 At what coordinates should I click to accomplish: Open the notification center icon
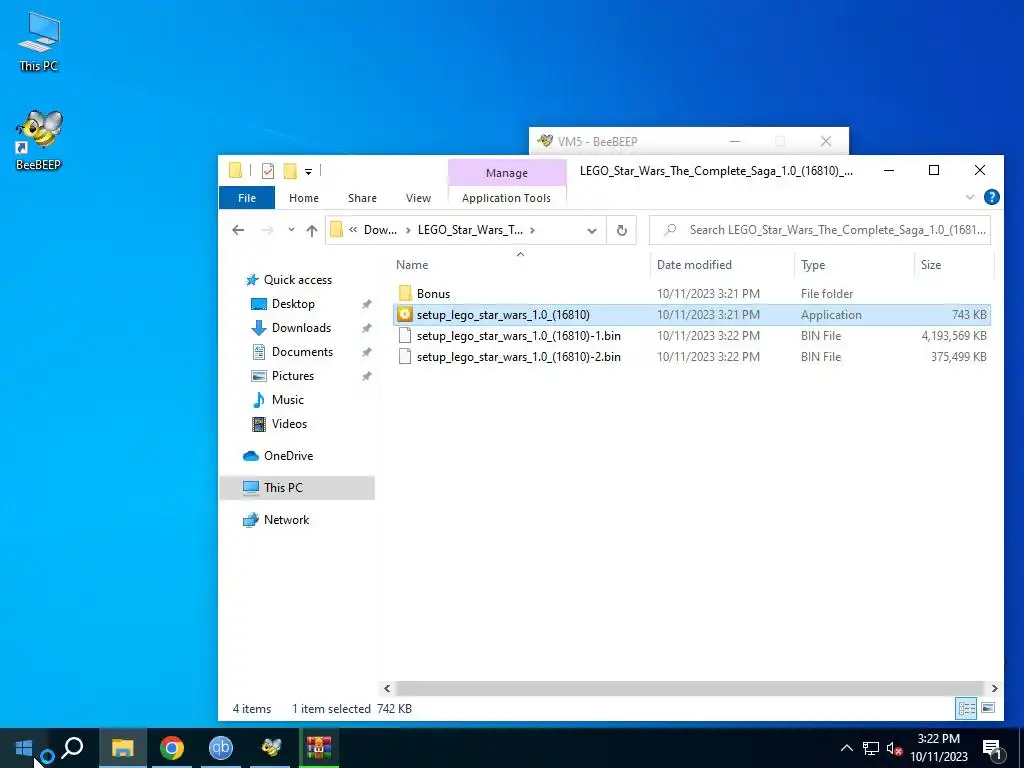click(992, 749)
